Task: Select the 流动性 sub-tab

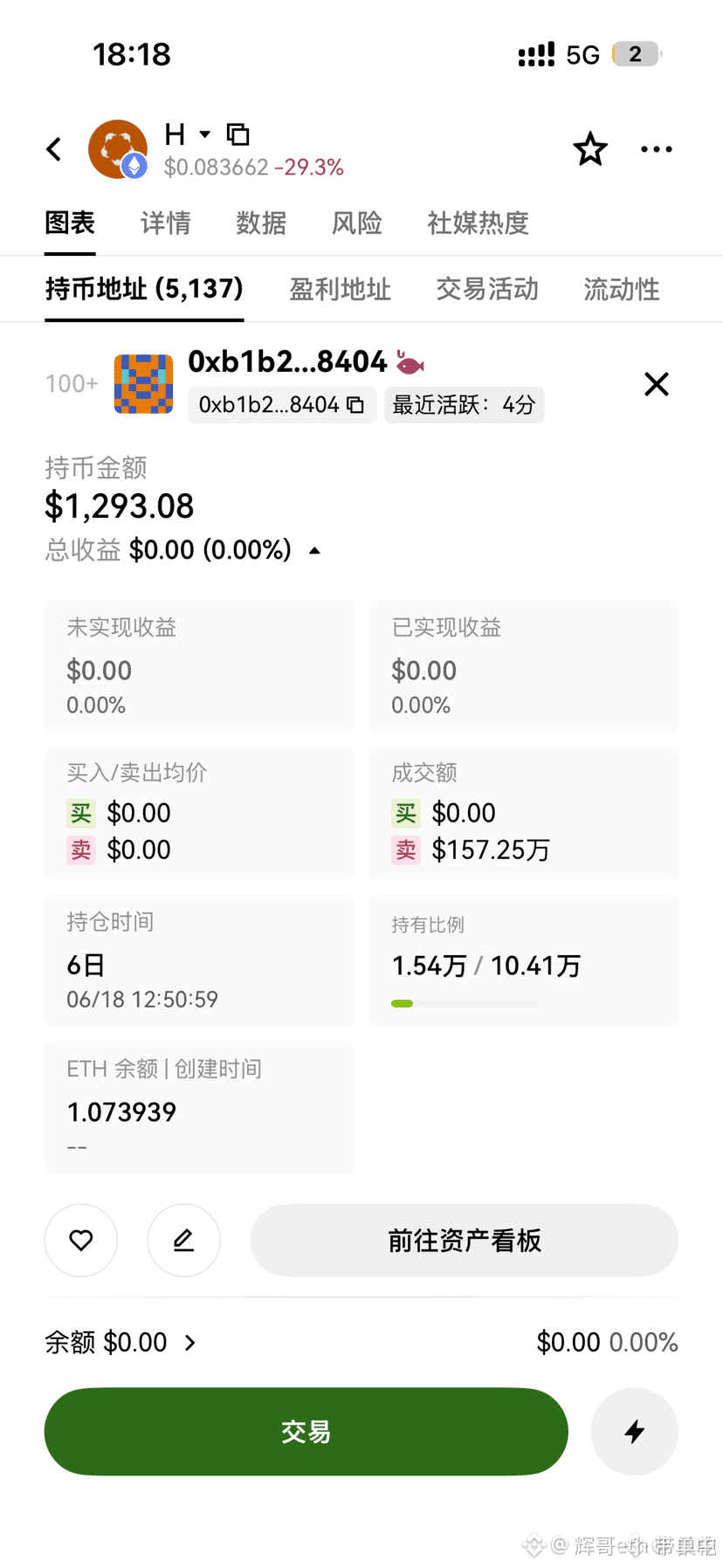Action: (x=622, y=290)
